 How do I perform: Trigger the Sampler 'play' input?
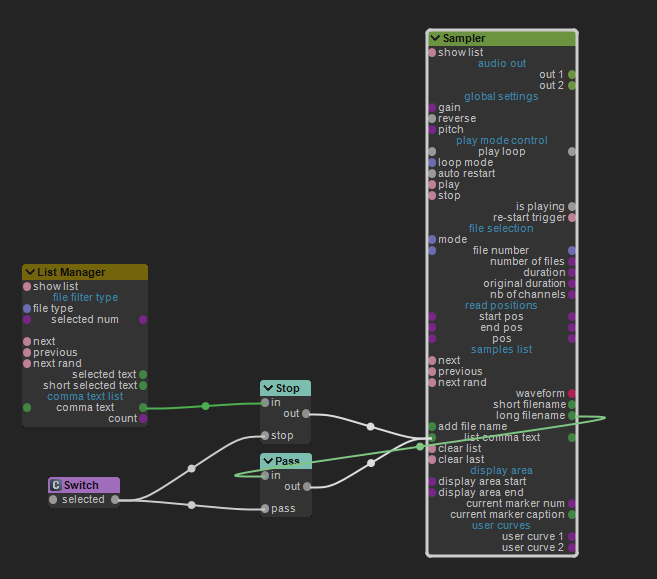[x=432, y=185]
